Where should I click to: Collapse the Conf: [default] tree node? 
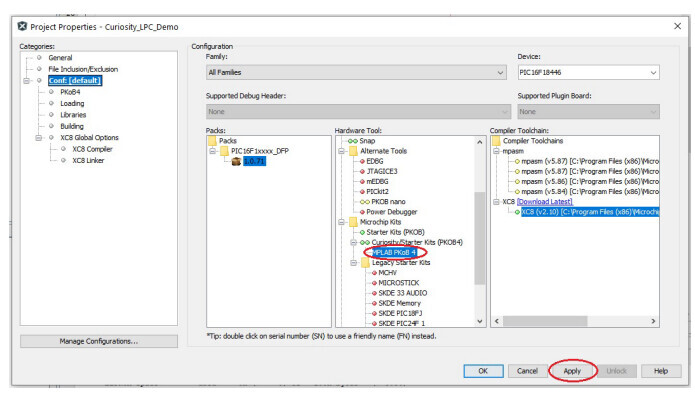point(27,81)
